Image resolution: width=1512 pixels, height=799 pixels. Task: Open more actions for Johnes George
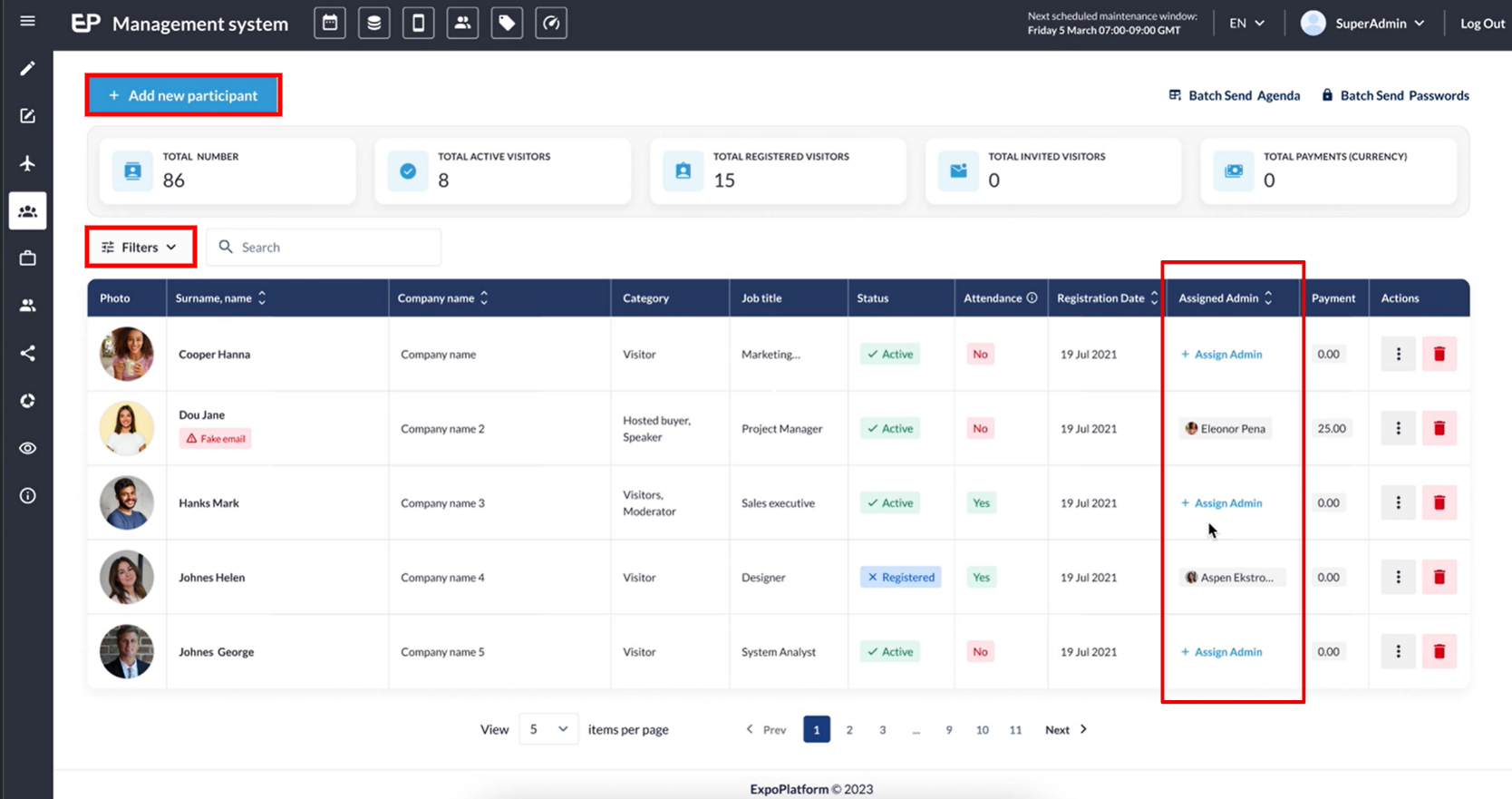(x=1398, y=651)
